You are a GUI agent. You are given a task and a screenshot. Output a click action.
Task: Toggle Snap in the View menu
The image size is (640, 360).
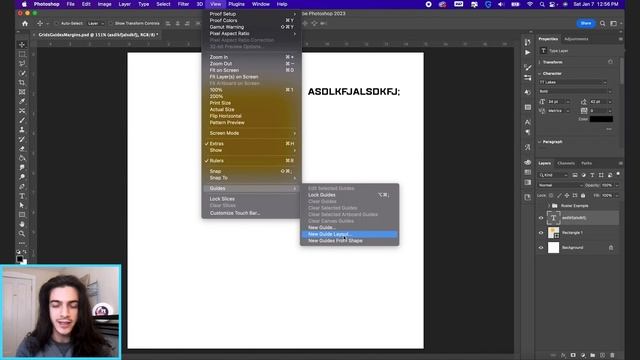click(251, 171)
